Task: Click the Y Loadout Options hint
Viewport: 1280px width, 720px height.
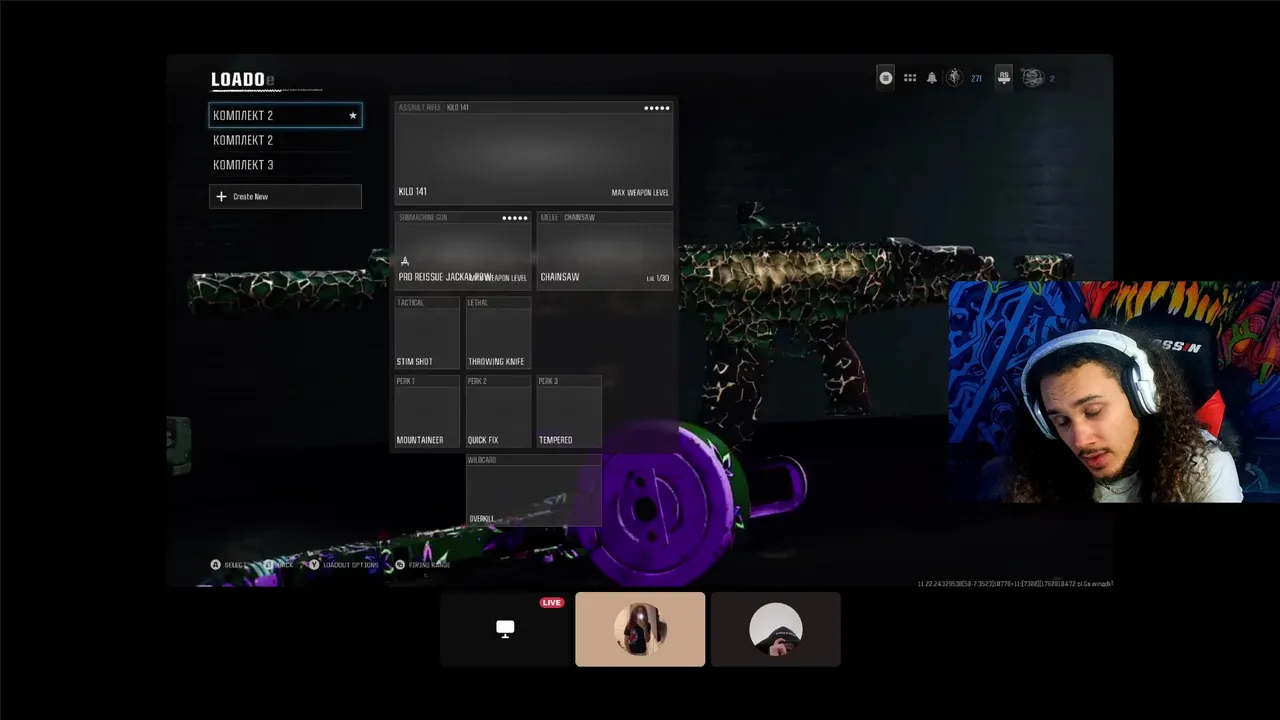Action: click(344, 565)
